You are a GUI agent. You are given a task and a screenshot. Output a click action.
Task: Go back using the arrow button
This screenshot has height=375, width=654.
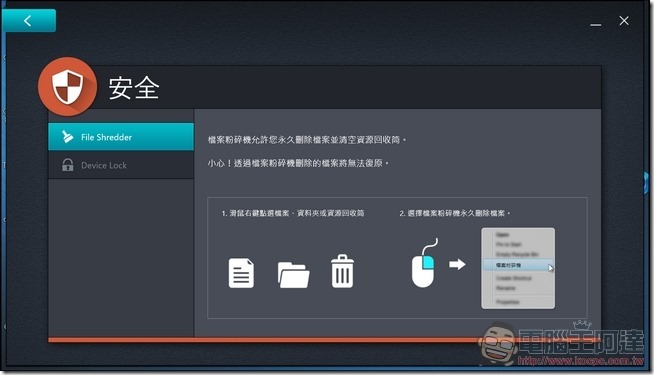click(29, 20)
